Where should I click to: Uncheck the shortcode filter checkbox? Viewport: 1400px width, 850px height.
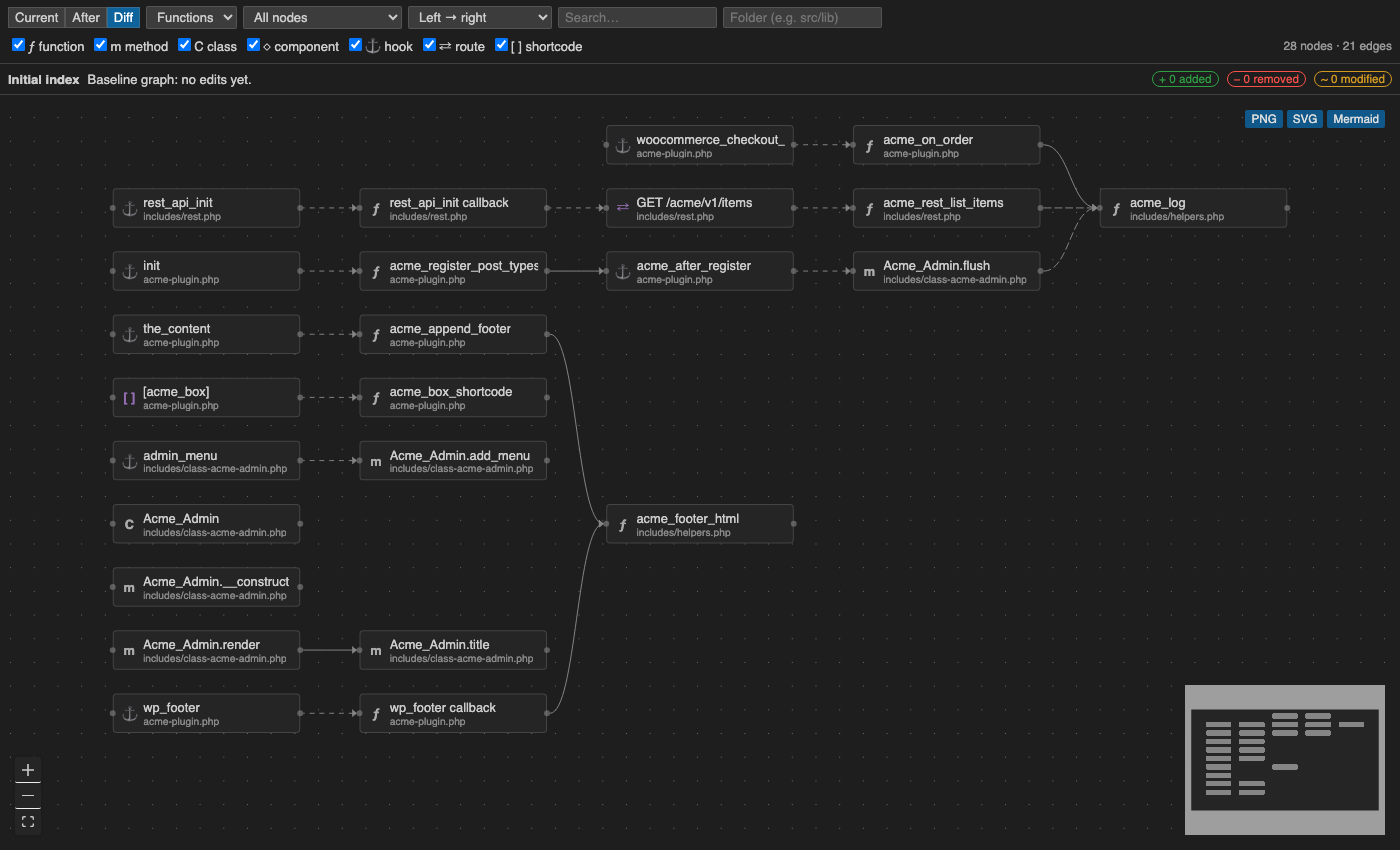click(x=502, y=45)
